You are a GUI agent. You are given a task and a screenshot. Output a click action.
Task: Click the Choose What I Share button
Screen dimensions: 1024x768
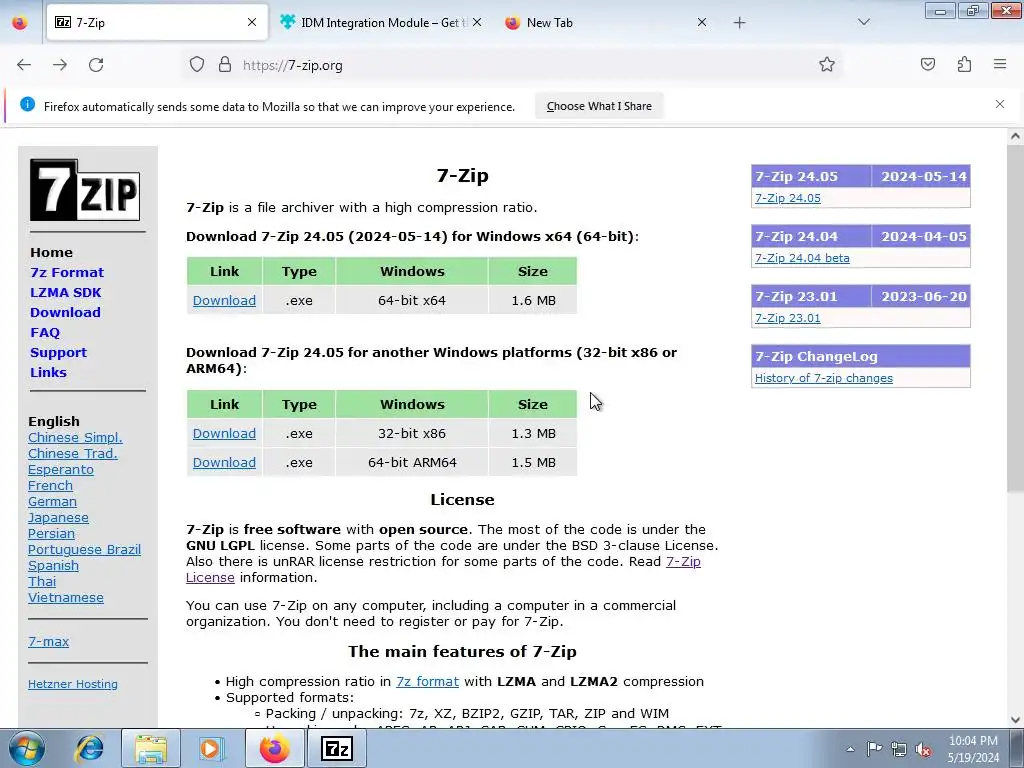pos(599,106)
